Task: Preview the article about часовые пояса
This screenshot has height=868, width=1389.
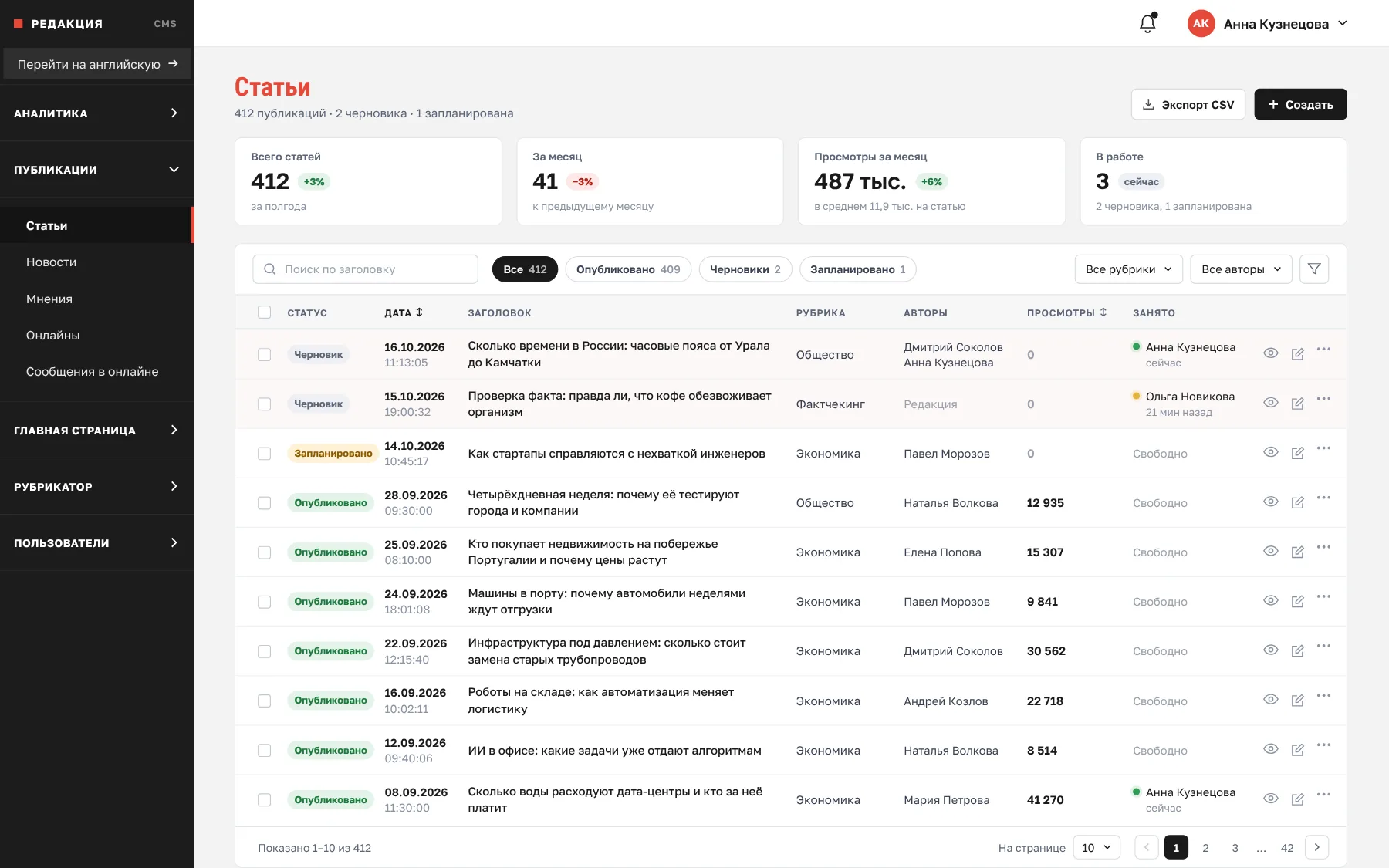Action: tap(1271, 353)
